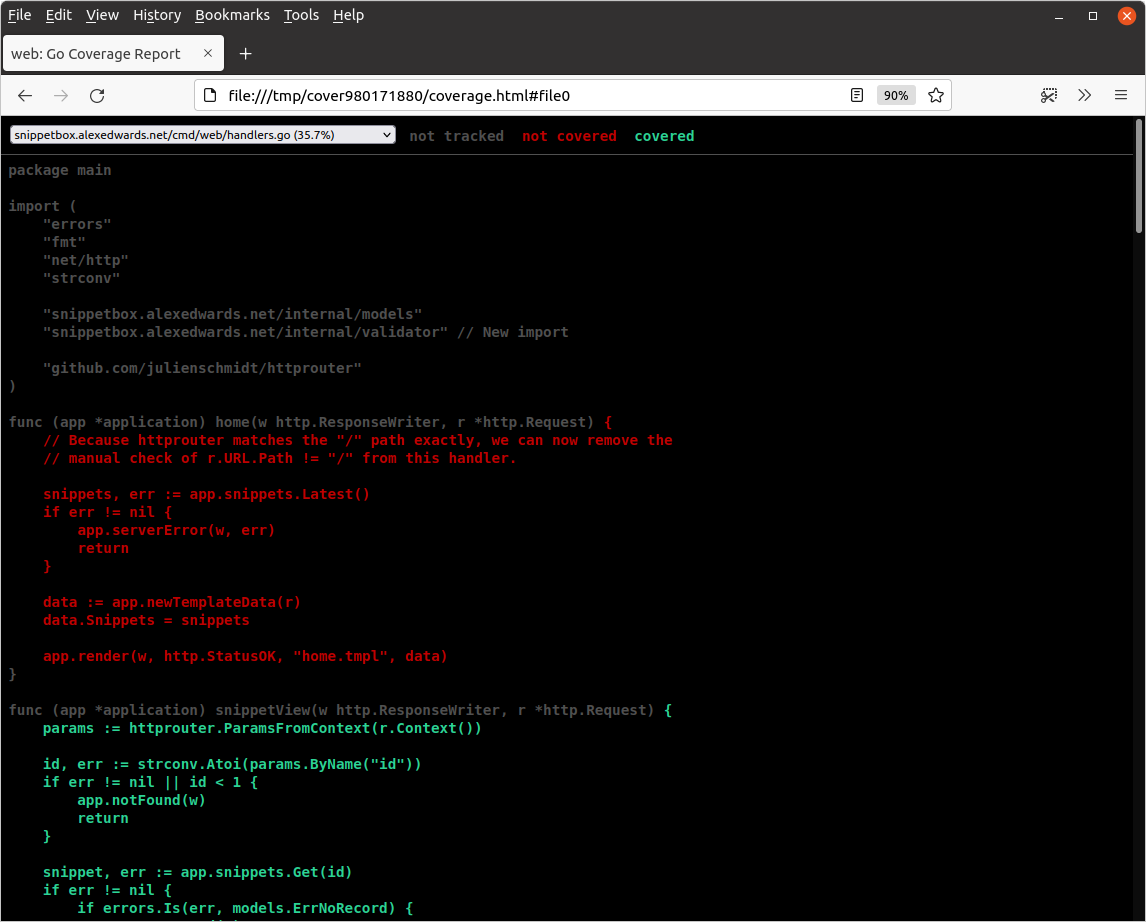
Task: Open the Firefox hamburger application menu
Action: 1121,95
